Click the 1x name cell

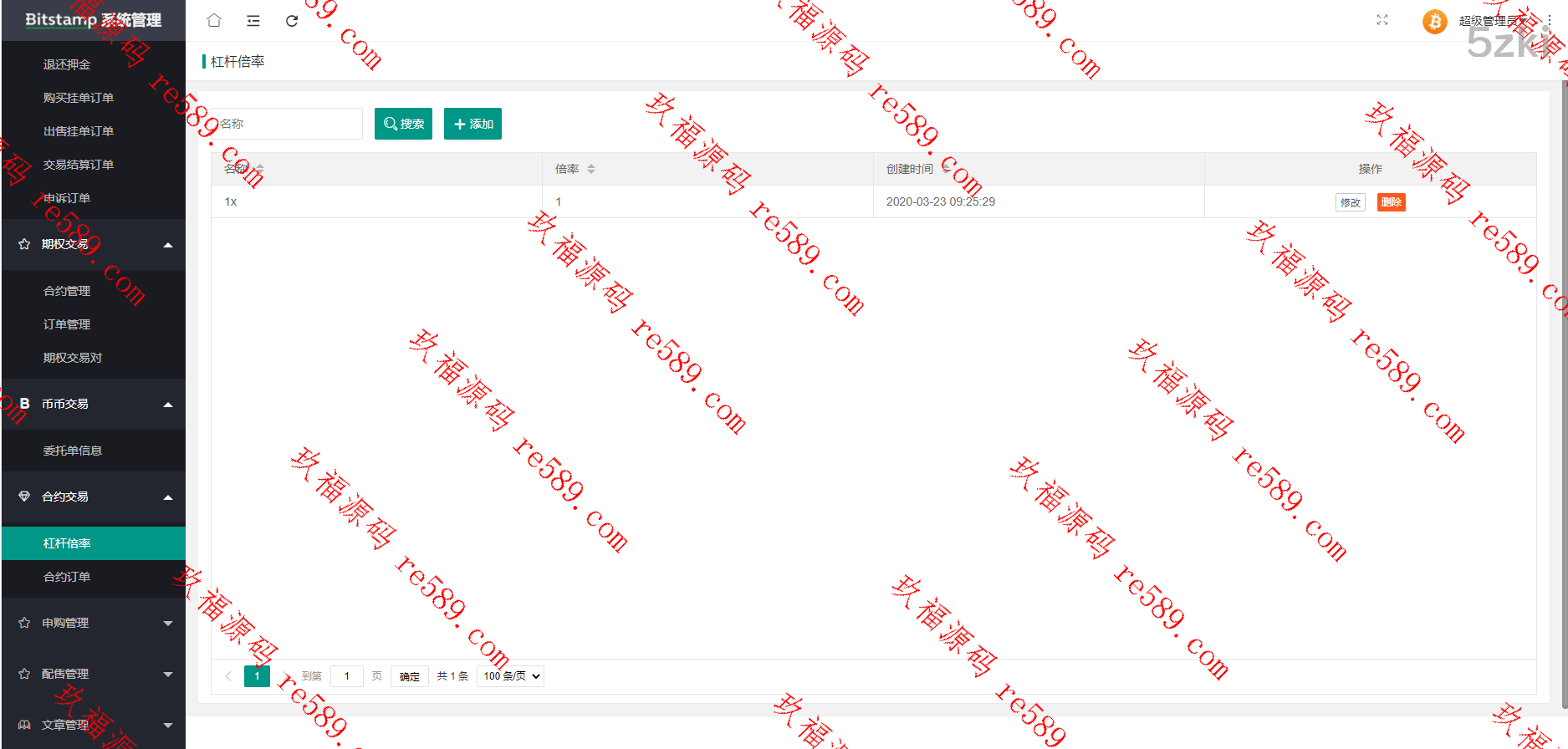click(x=376, y=201)
